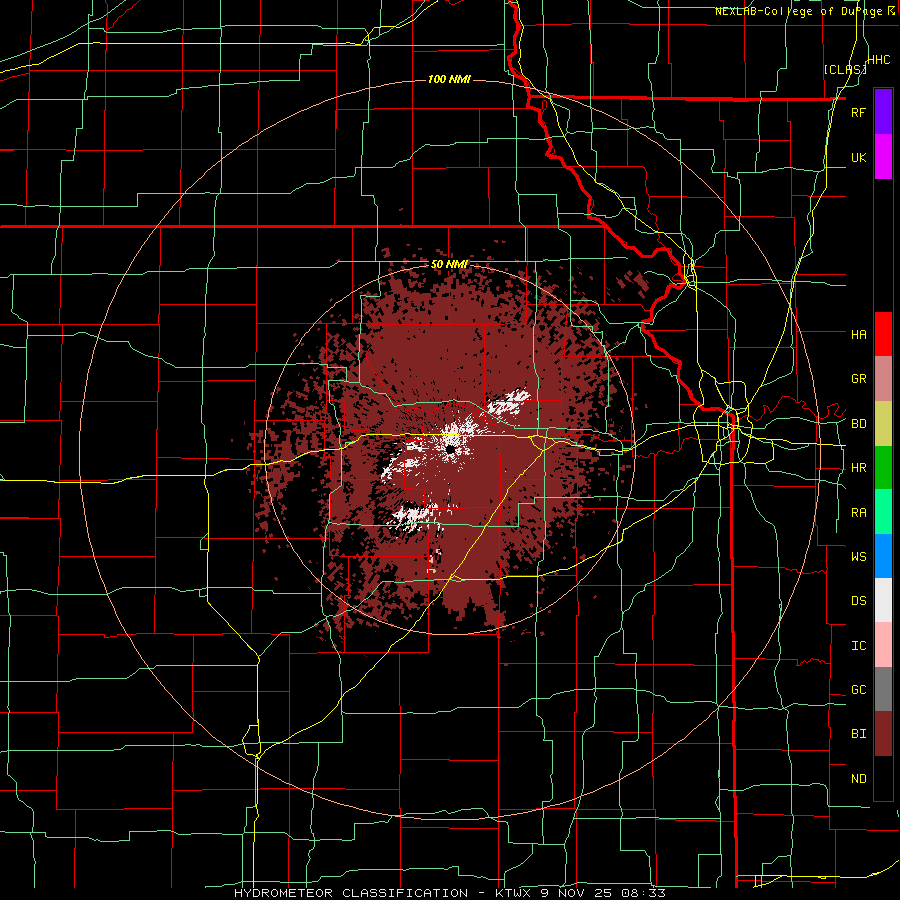Click the HA red legend color swatch

click(x=883, y=334)
